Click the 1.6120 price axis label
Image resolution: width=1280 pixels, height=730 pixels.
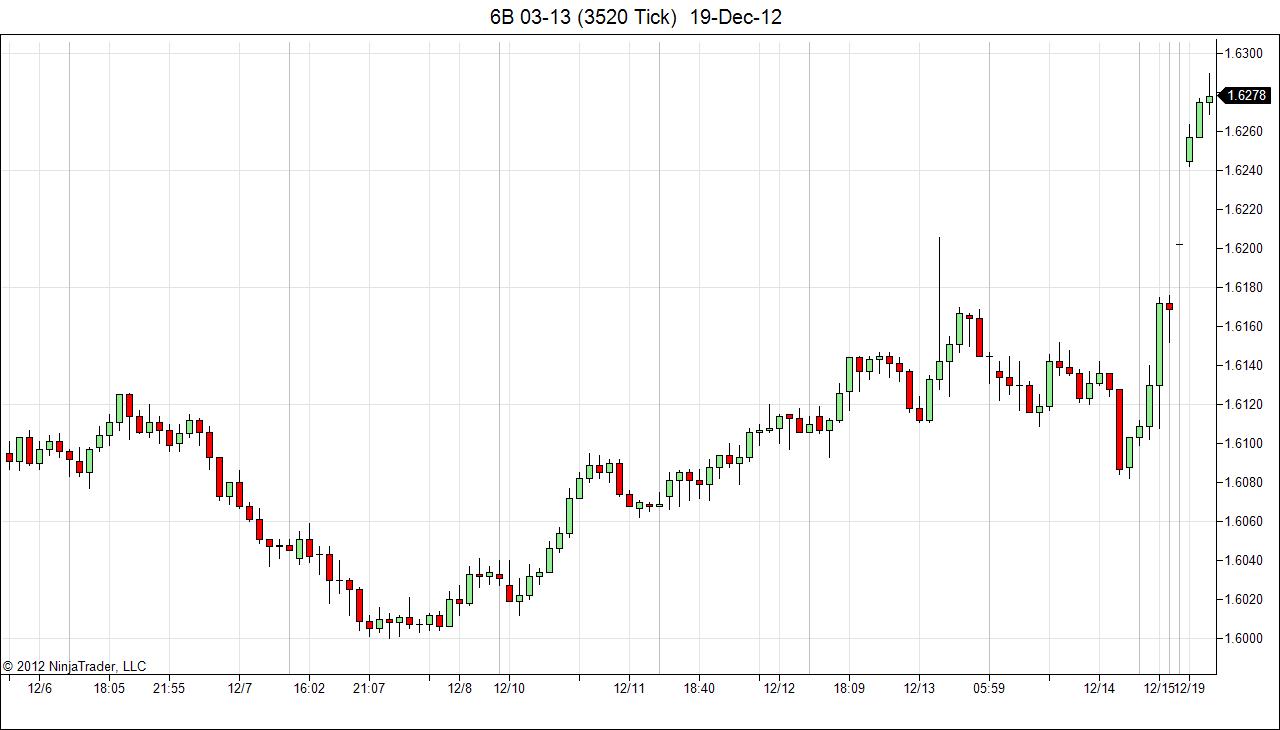coord(1245,404)
